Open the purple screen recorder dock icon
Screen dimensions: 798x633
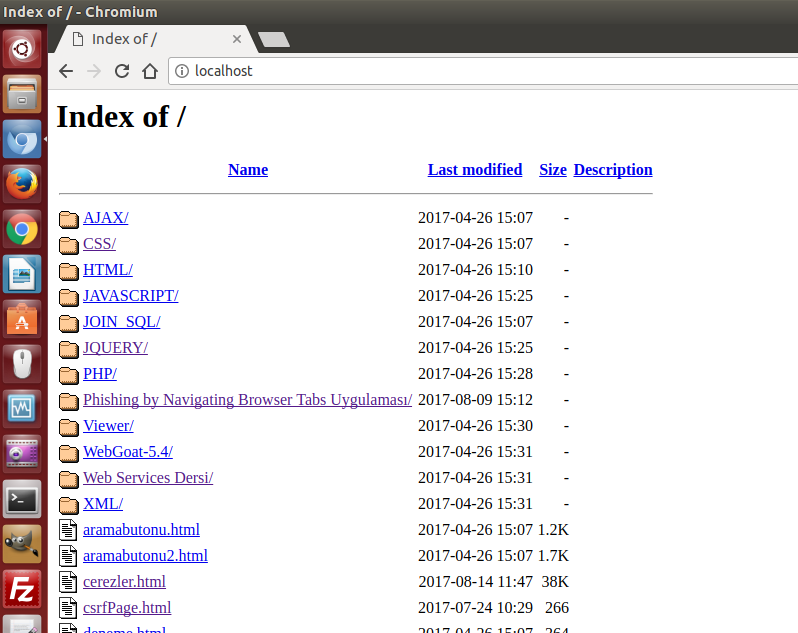22,454
